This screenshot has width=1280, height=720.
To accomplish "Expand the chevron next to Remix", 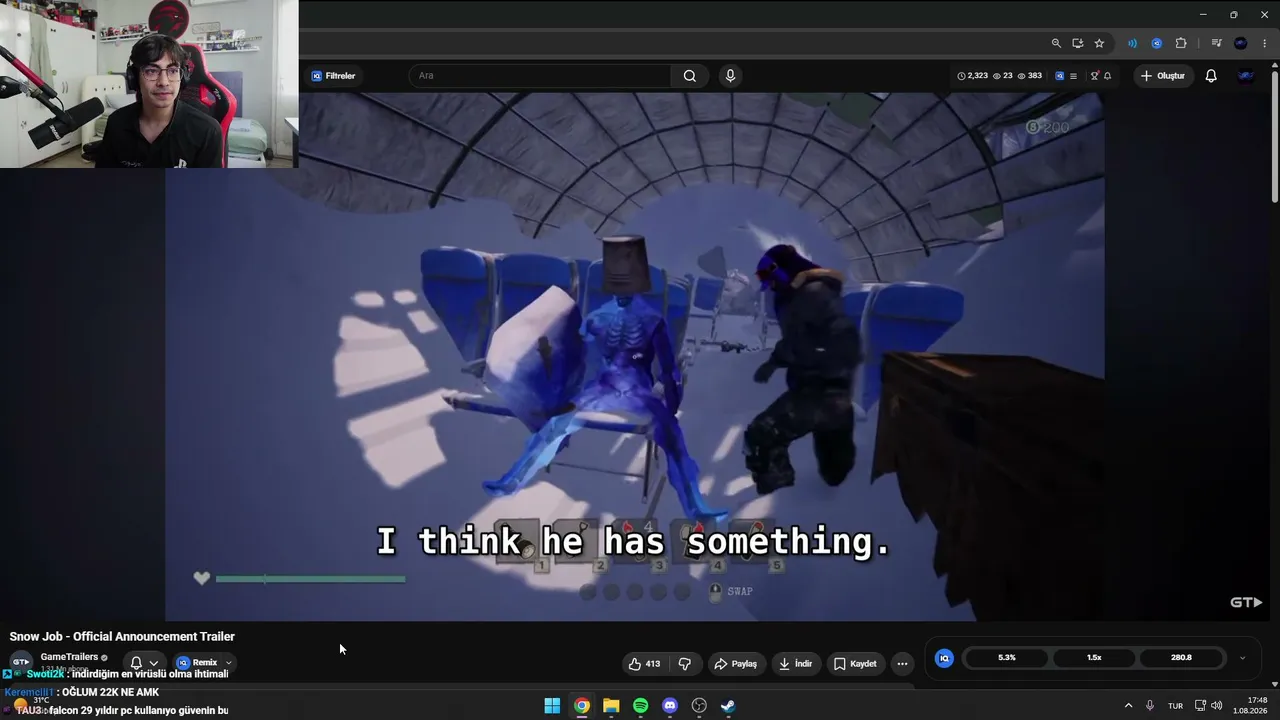I will [228, 663].
